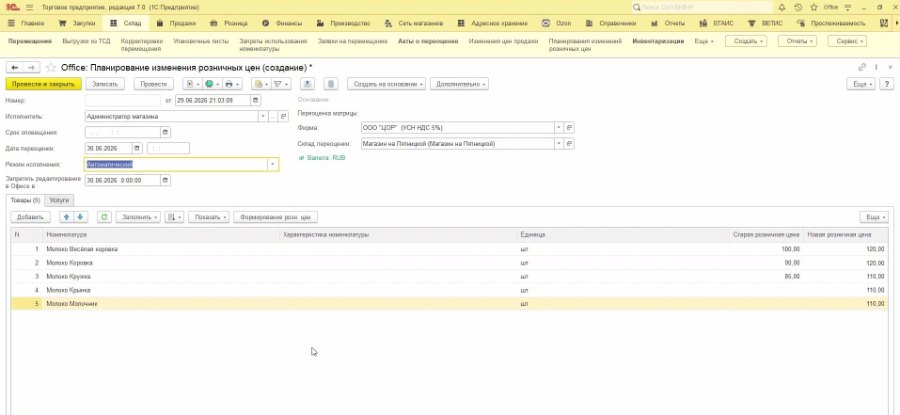Open the Заполнить dropdown
Screen dimensions: 900x415
pyautogui.click(x=138, y=217)
